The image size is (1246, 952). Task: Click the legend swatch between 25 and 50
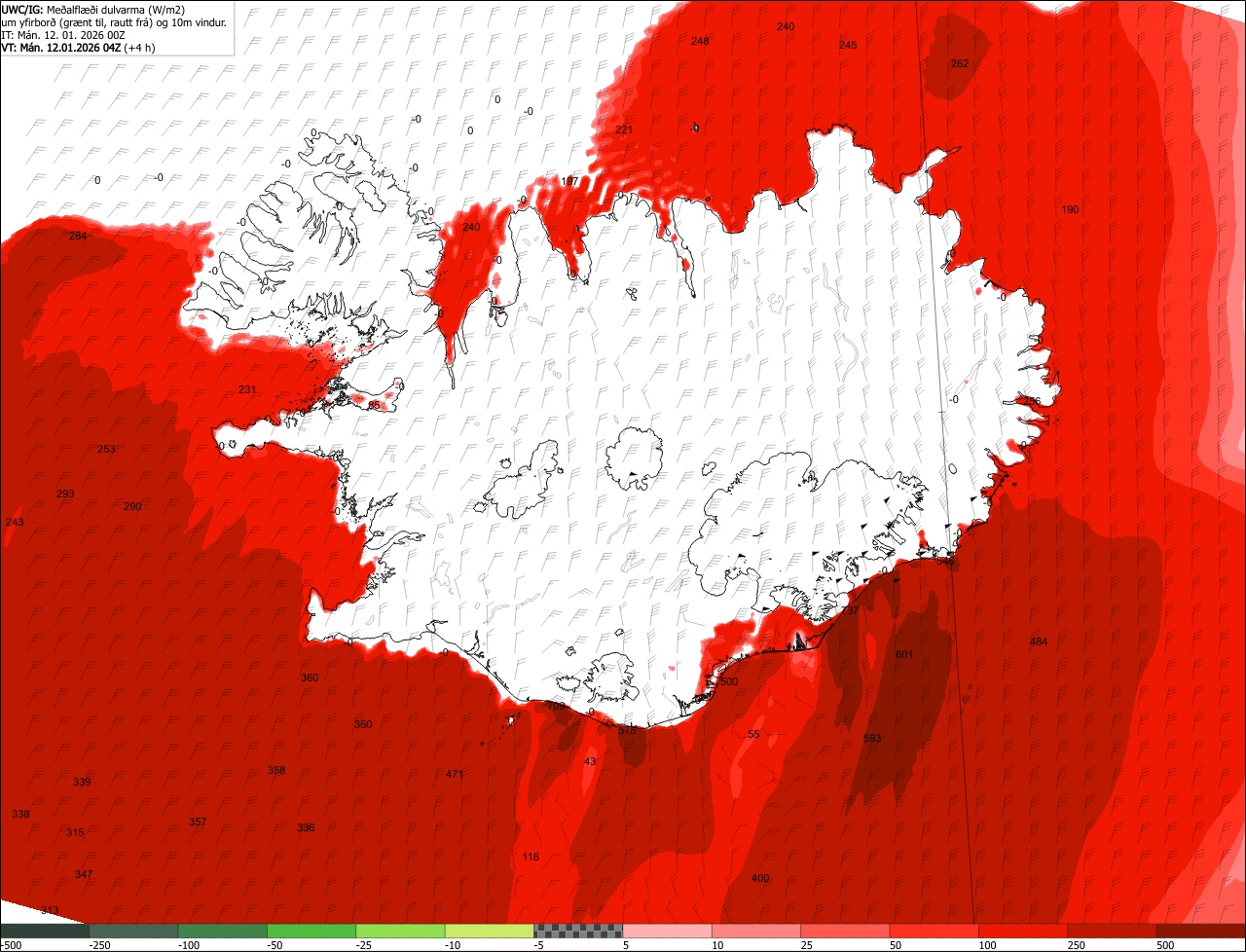click(x=845, y=931)
